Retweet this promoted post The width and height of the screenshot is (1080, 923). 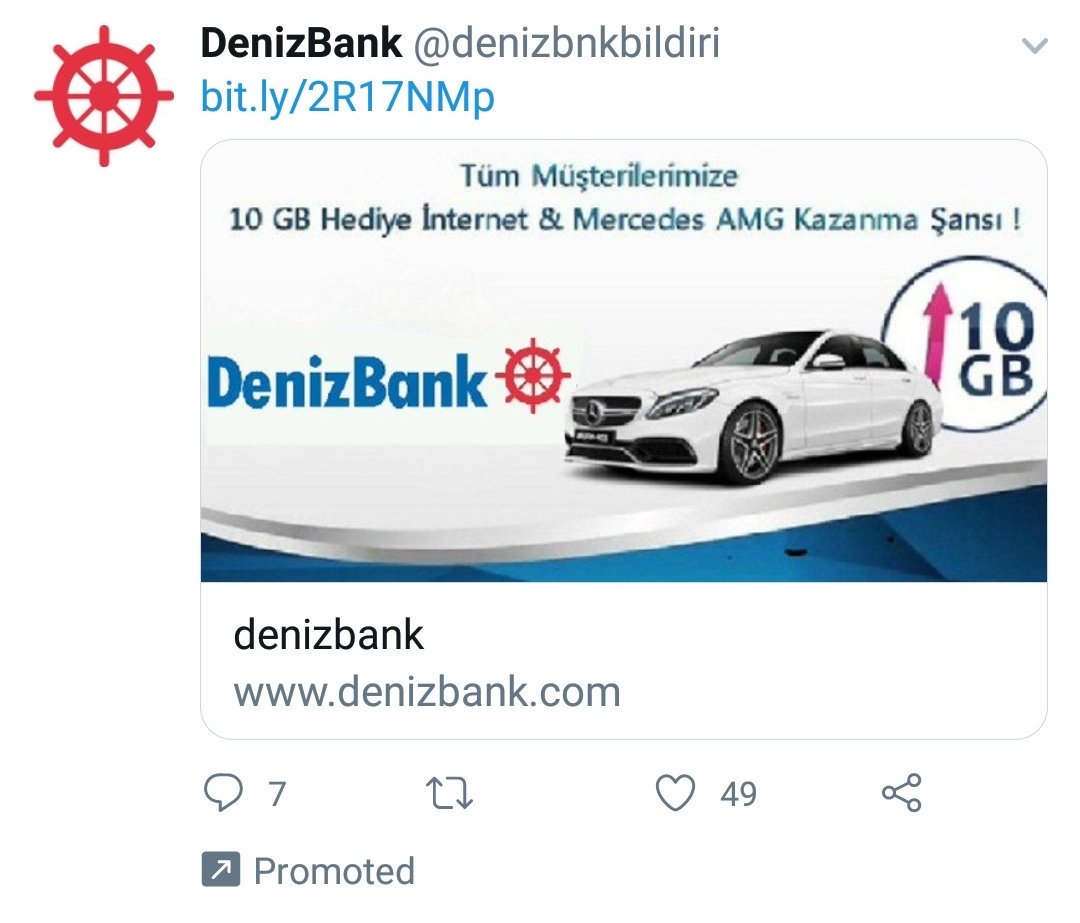click(449, 793)
